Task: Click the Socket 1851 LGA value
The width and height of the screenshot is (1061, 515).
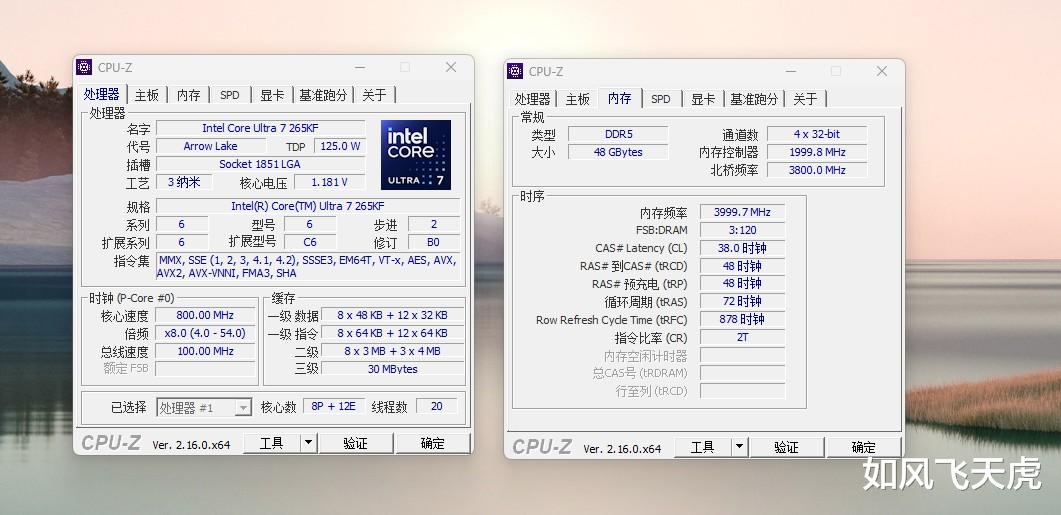Action: click(x=261, y=164)
